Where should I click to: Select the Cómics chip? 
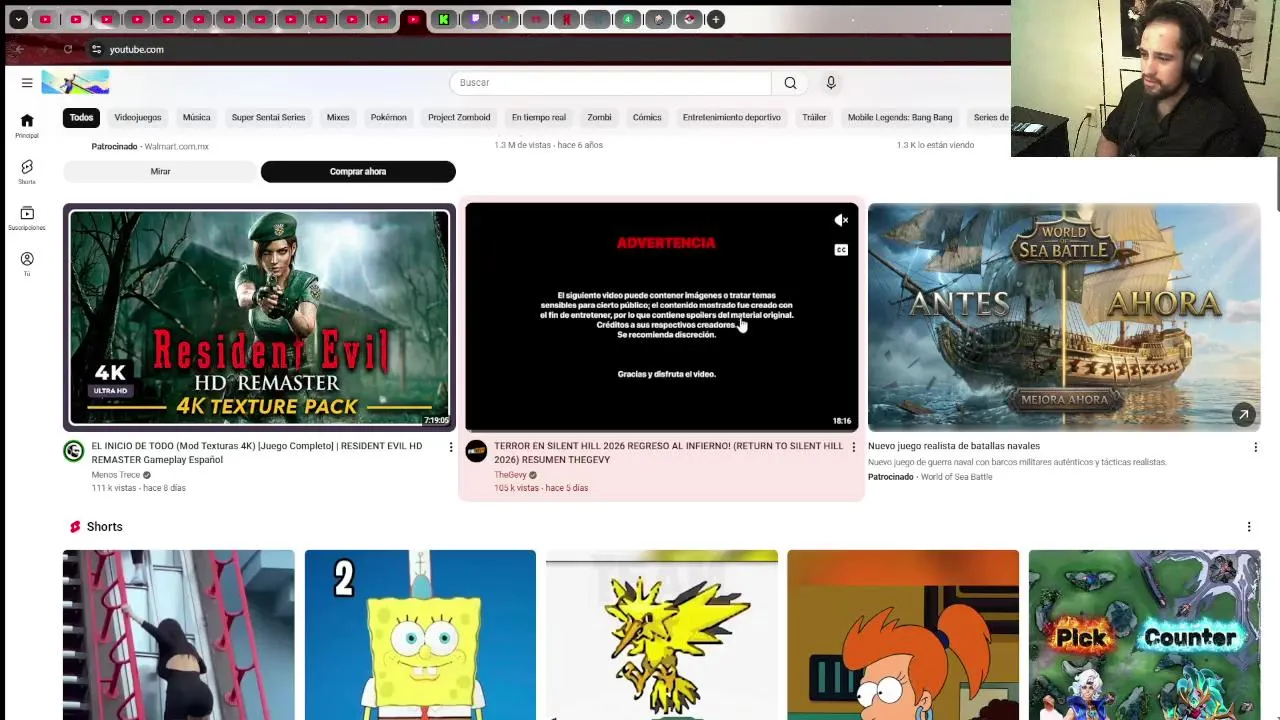pyautogui.click(x=647, y=118)
